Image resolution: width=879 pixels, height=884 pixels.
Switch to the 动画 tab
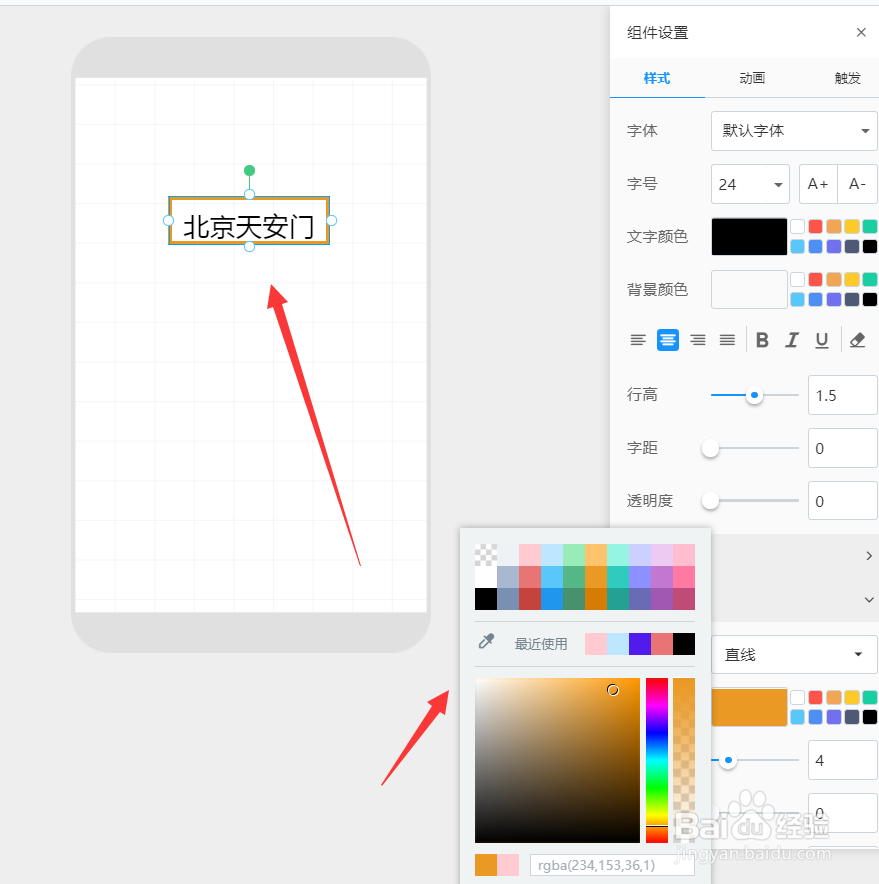751,78
